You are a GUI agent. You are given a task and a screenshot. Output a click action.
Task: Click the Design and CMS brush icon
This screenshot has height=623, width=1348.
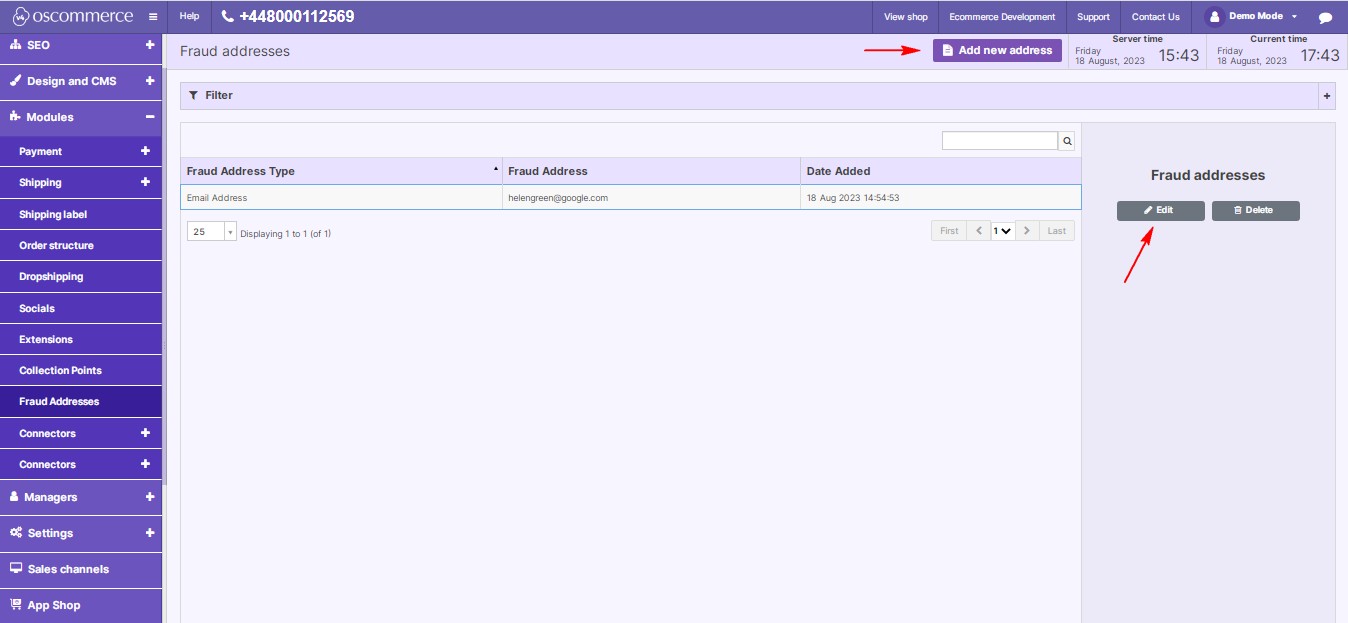point(16,81)
